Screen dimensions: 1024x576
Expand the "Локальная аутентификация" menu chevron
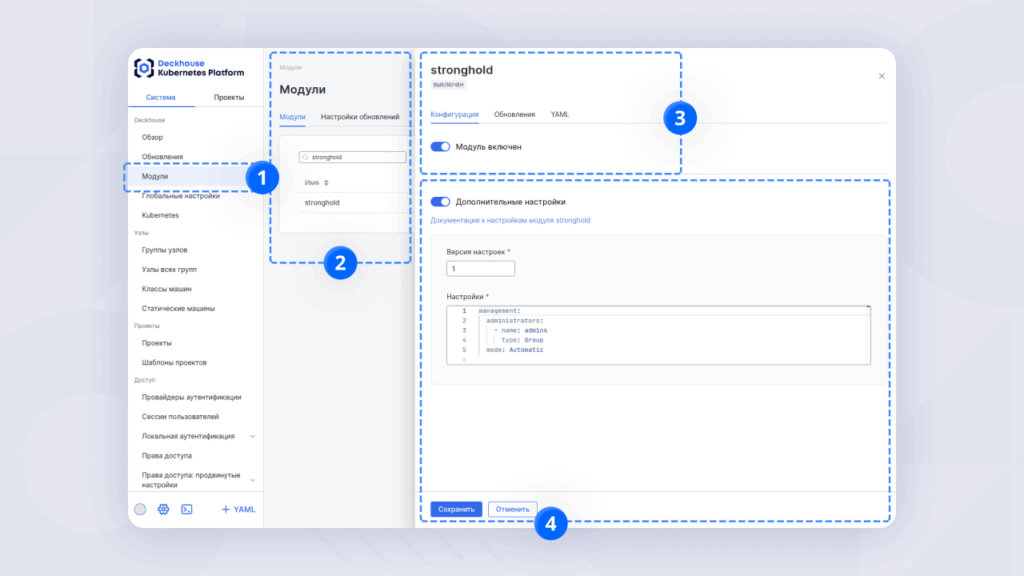point(252,436)
